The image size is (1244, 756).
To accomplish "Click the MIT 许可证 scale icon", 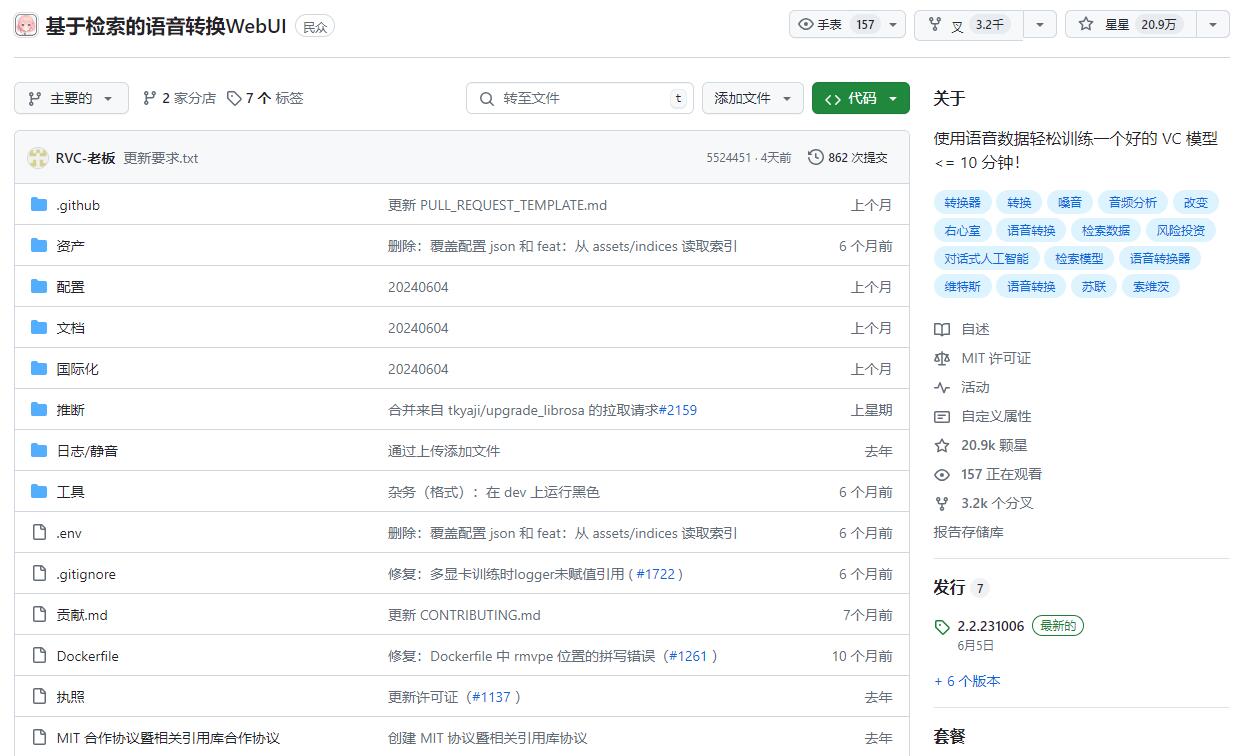I will [x=942, y=358].
